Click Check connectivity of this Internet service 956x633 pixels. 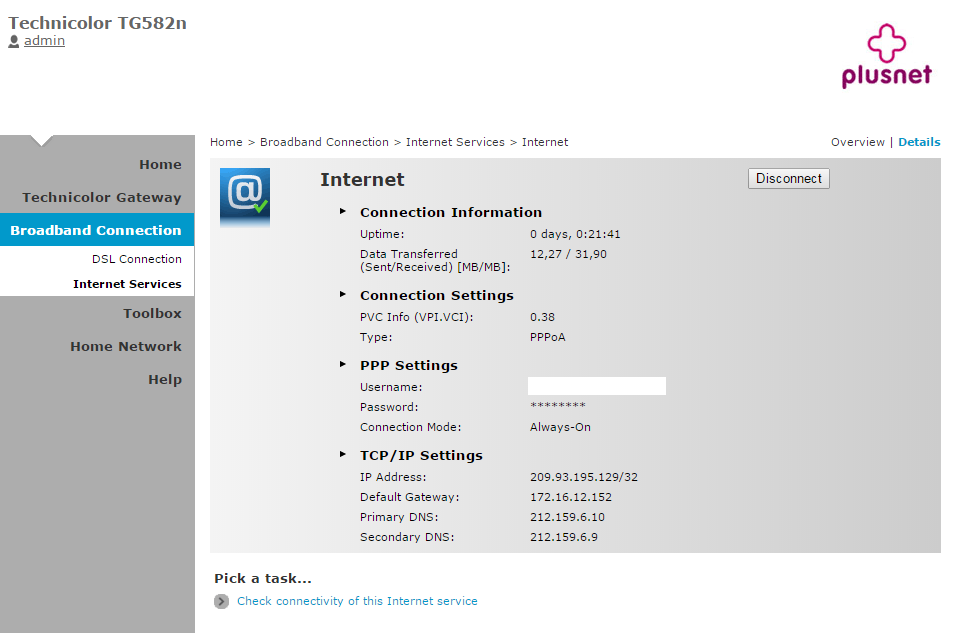tap(357, 602)
